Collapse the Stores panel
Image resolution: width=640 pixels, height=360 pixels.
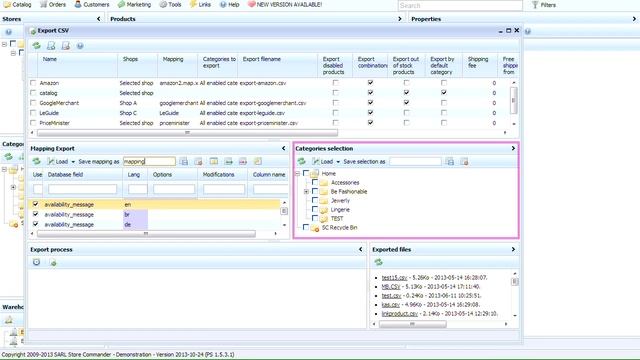pyautogui.click(x=99, y=19)
